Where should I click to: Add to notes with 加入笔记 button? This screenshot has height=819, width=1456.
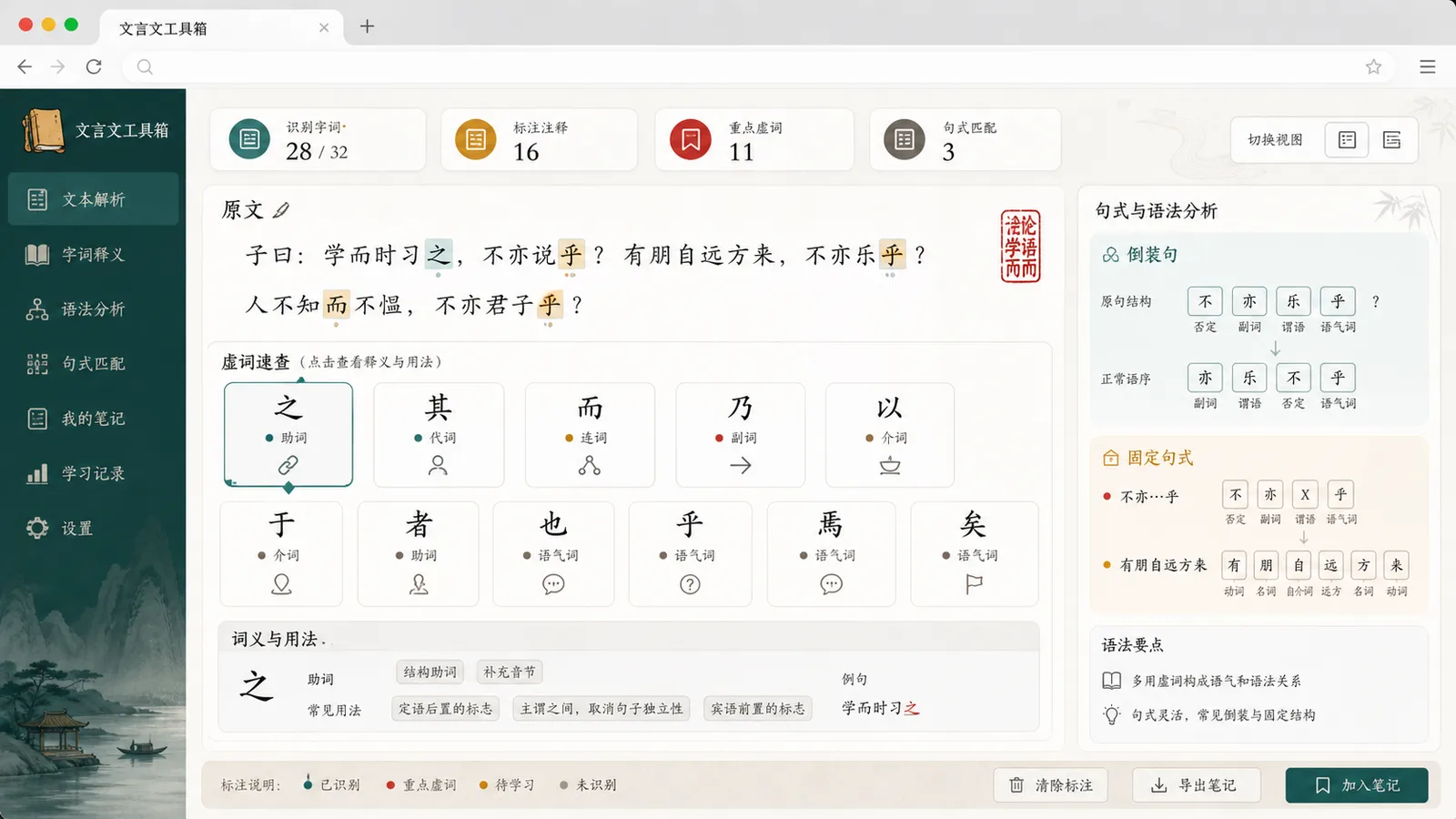pyautogui.click(x=1357, y=784)
